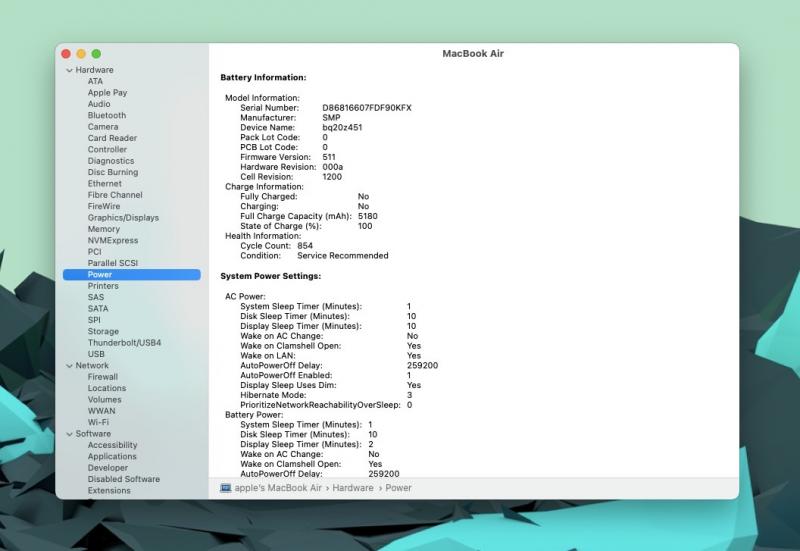Viewport: 800px width, 551px height.
Task: Select Graphics/Displays in the sidebar
Action: tap(123, 217)
